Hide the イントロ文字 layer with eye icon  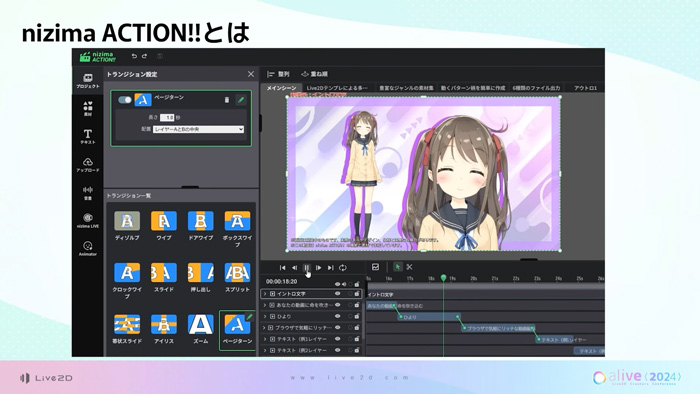click(x=338, y=294)
